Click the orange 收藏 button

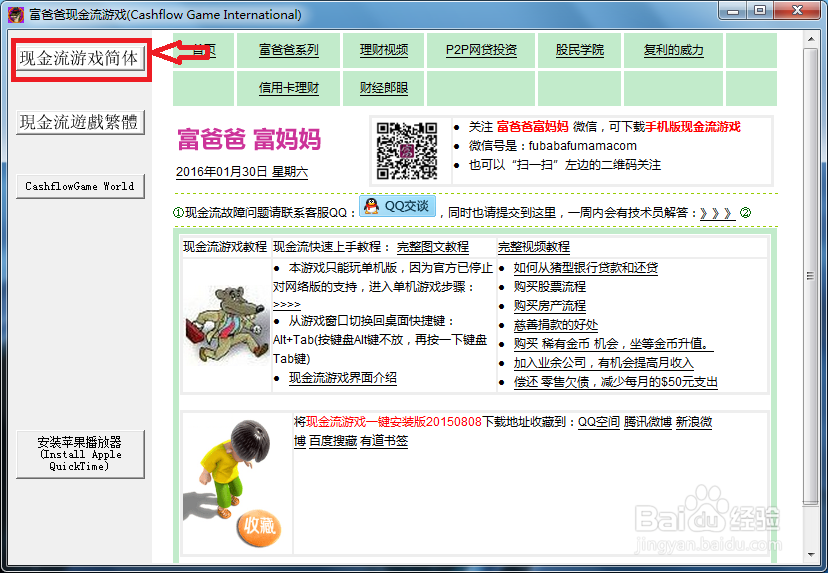click(x=259, y=526)
